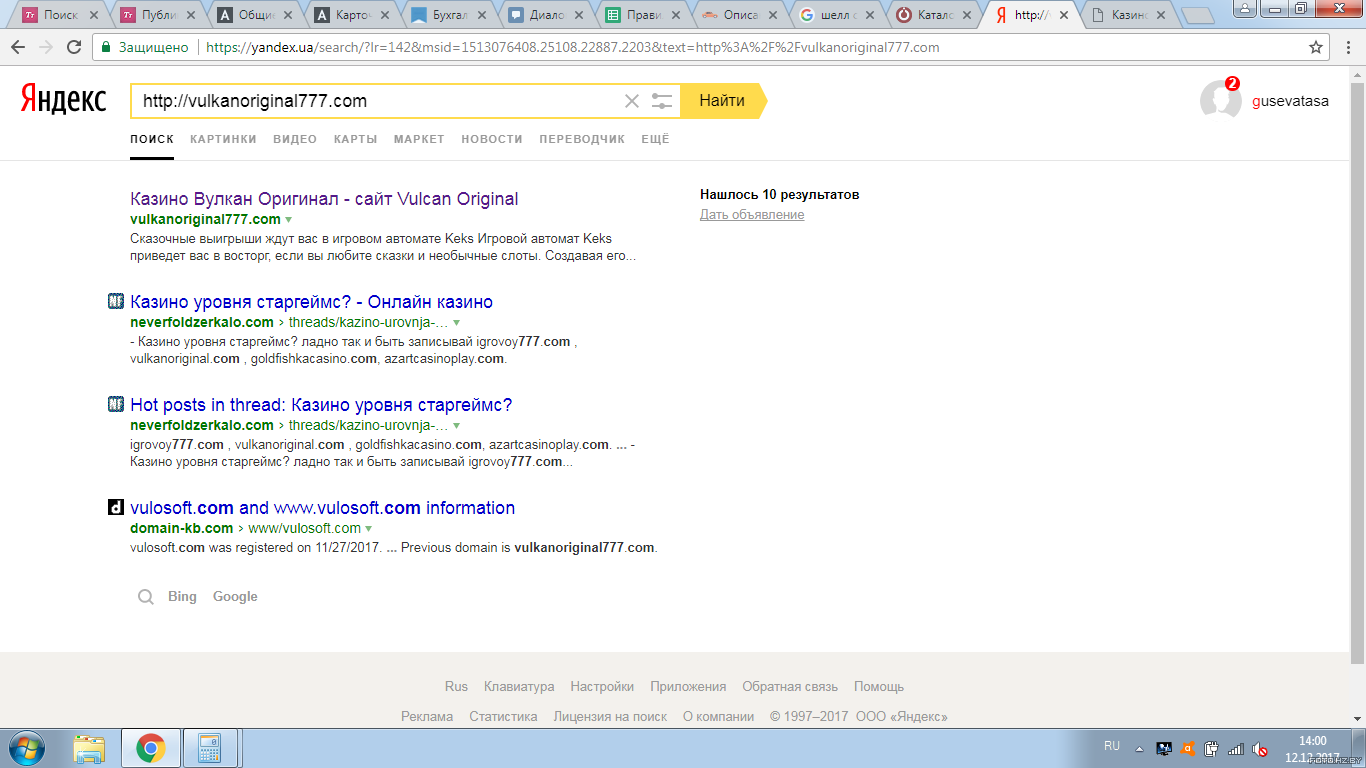
Task: Reload the page
Action: [x=74, y=47]
